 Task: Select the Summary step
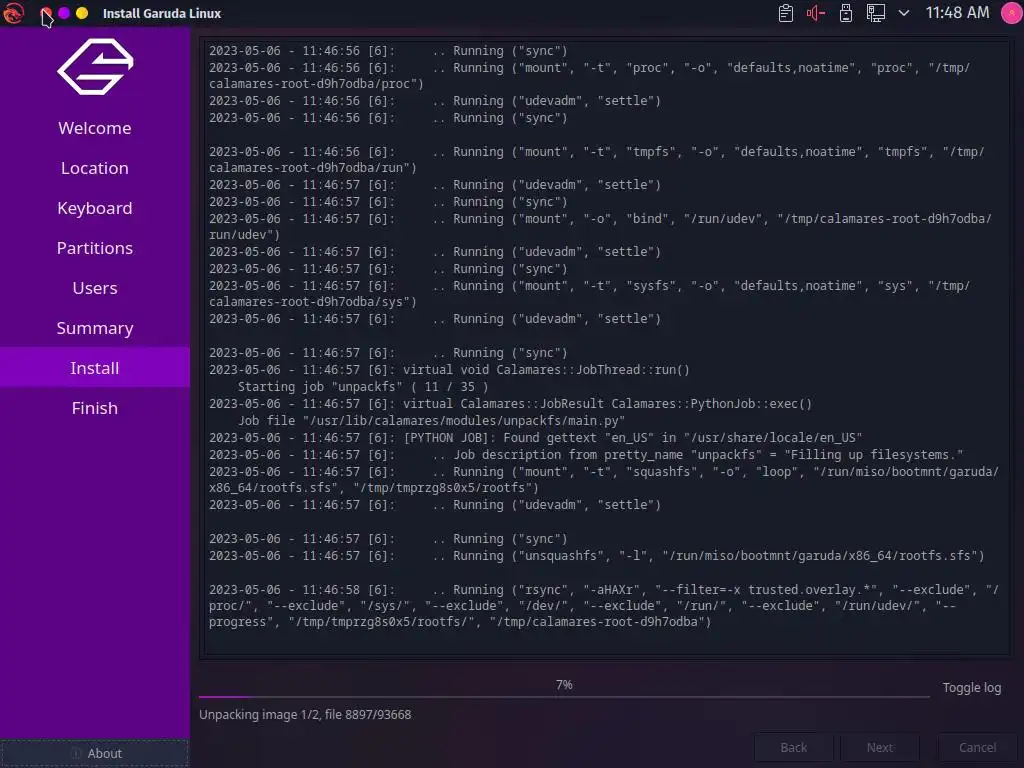pos(95,328)
